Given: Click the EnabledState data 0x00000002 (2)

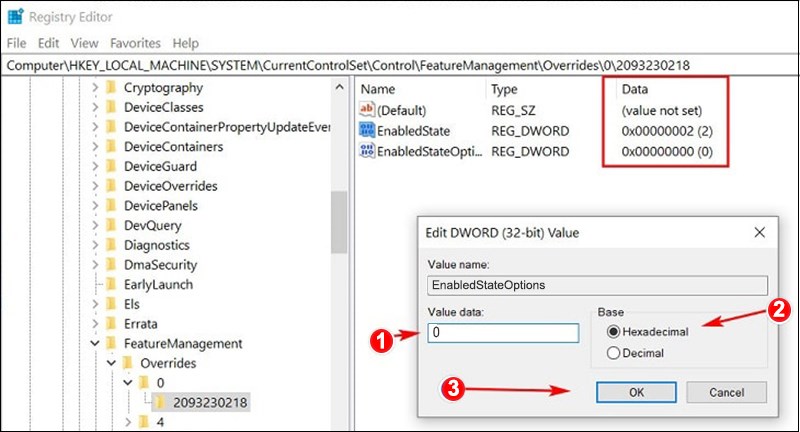Looking at the screenshot, I should click(x=666, y=131).
